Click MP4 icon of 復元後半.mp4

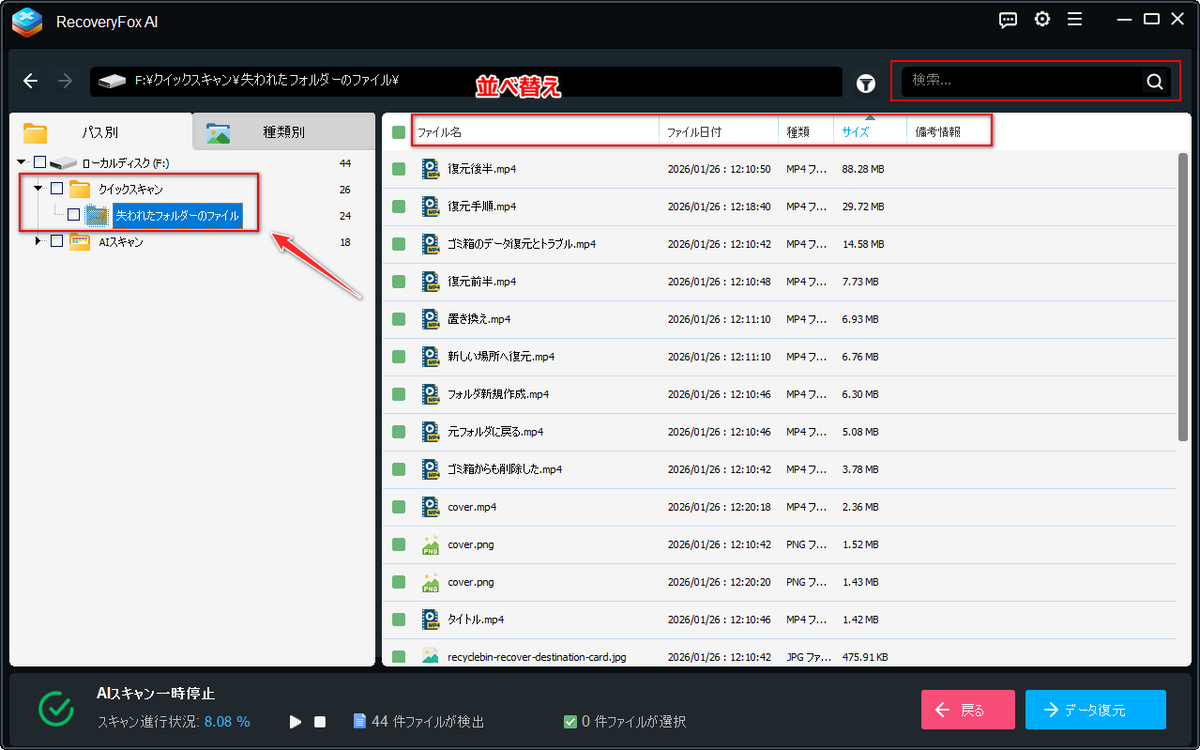click(430, 169)
